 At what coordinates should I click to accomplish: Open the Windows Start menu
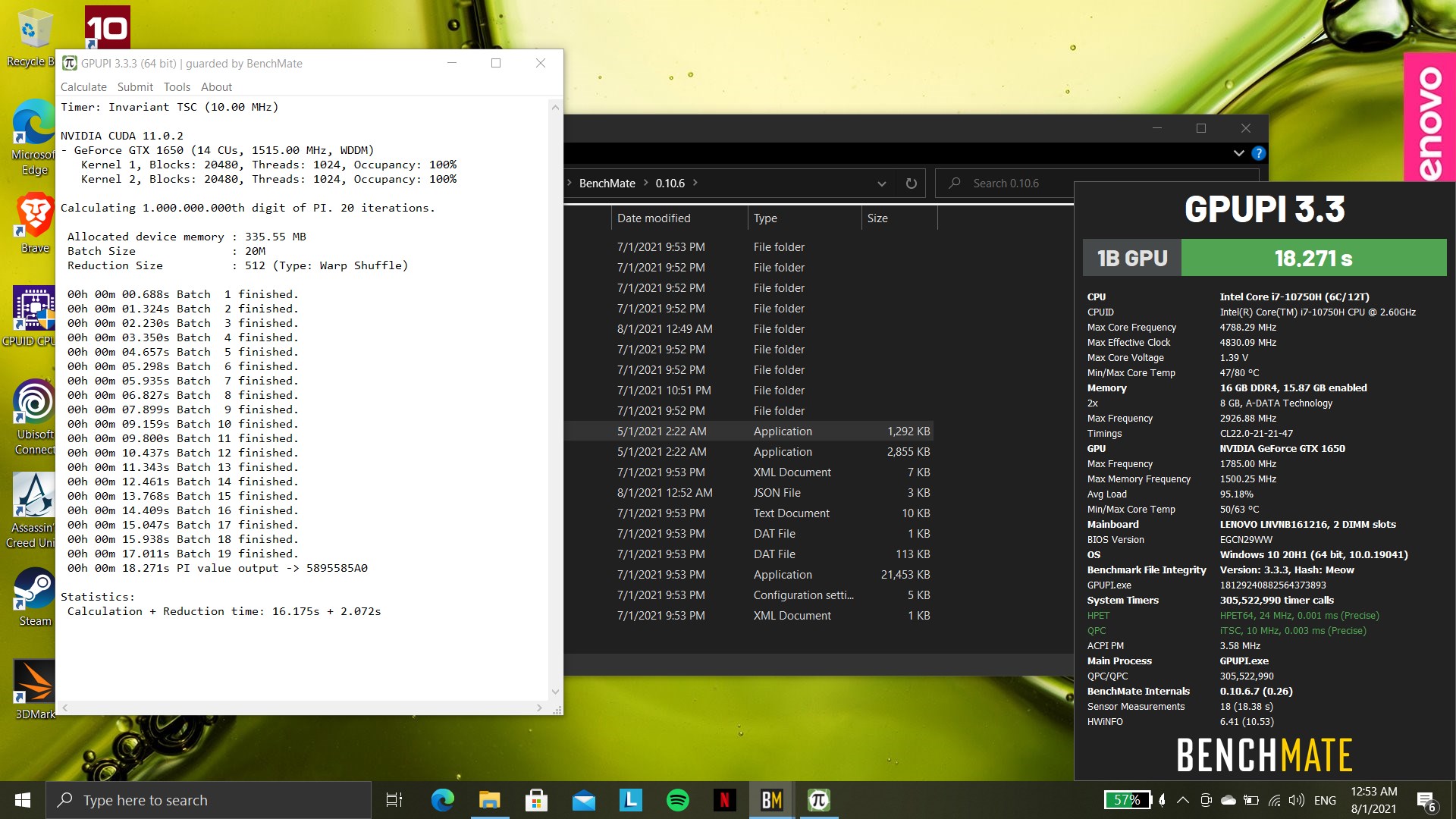click(x=23, y=800)
